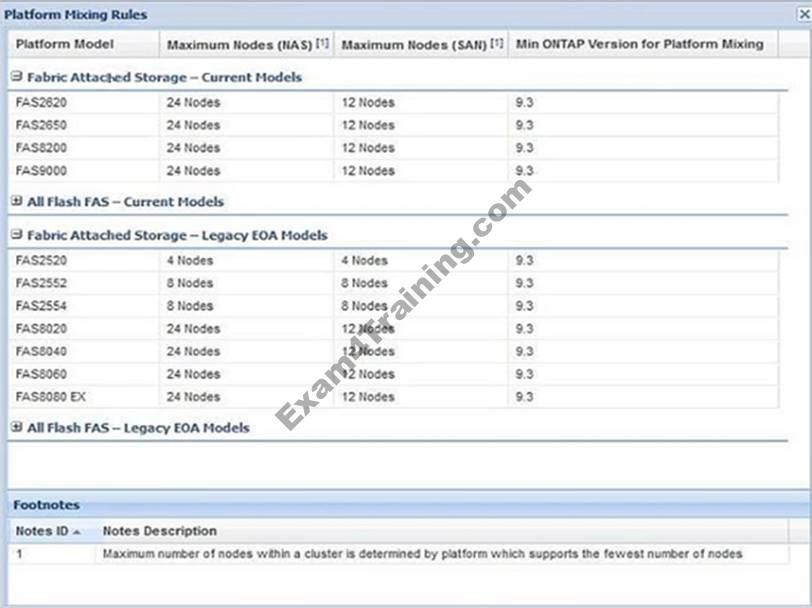Select the FAS2620 row
The height and width of the screenshot is (608, 812).
coord(394,103)
